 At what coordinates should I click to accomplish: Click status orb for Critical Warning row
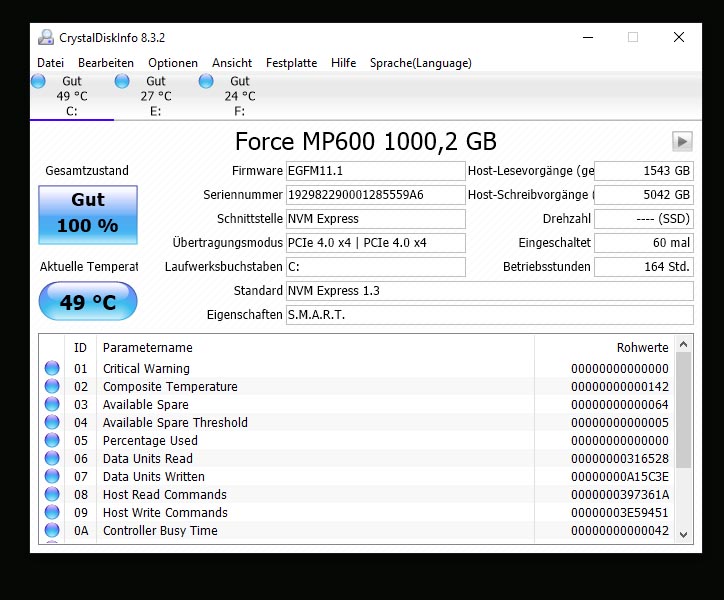[52, 368]
